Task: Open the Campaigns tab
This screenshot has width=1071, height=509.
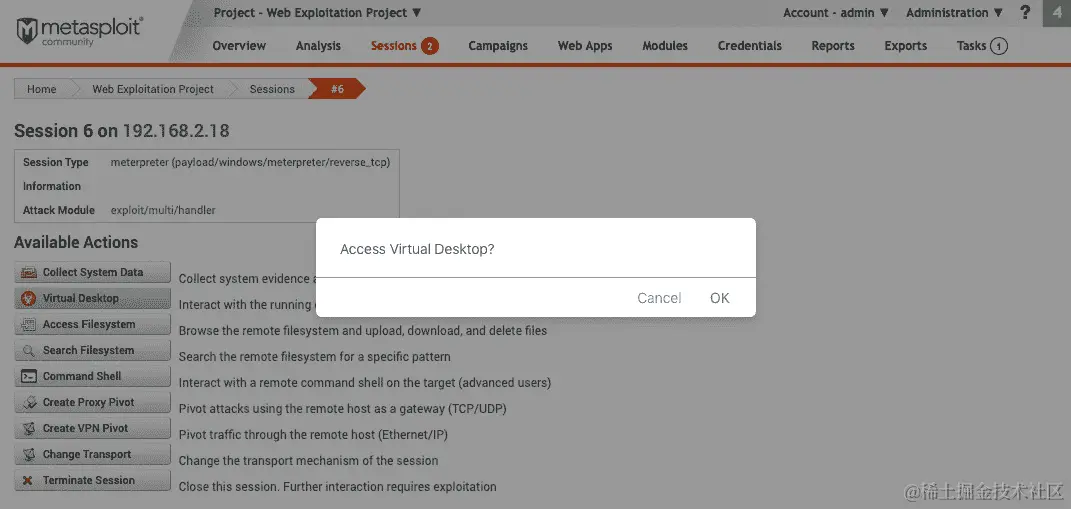Action: [498, 46]
